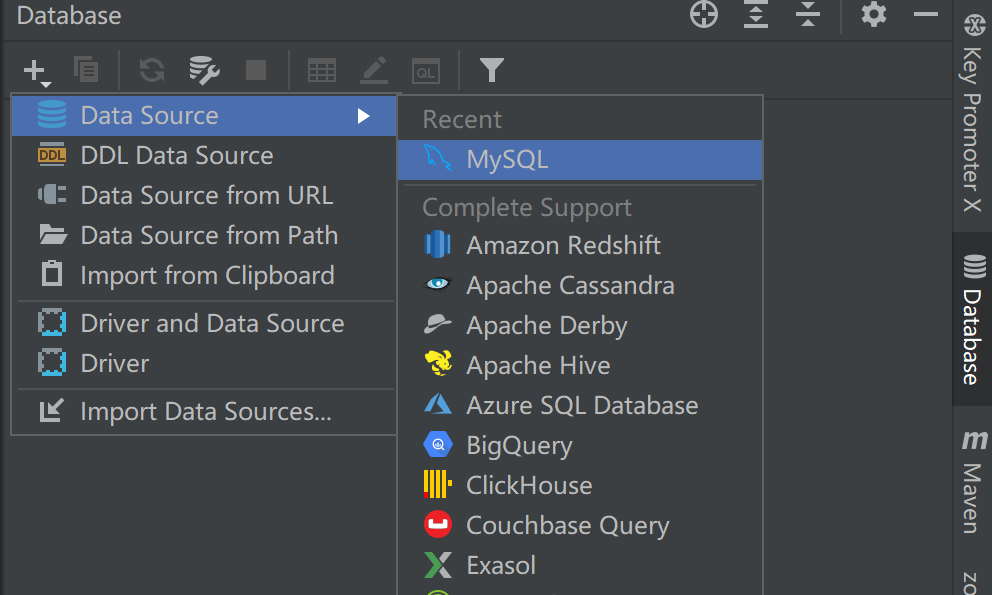
Task: Click the Refresh icon in Database toolbar
Action: (152, 70)
